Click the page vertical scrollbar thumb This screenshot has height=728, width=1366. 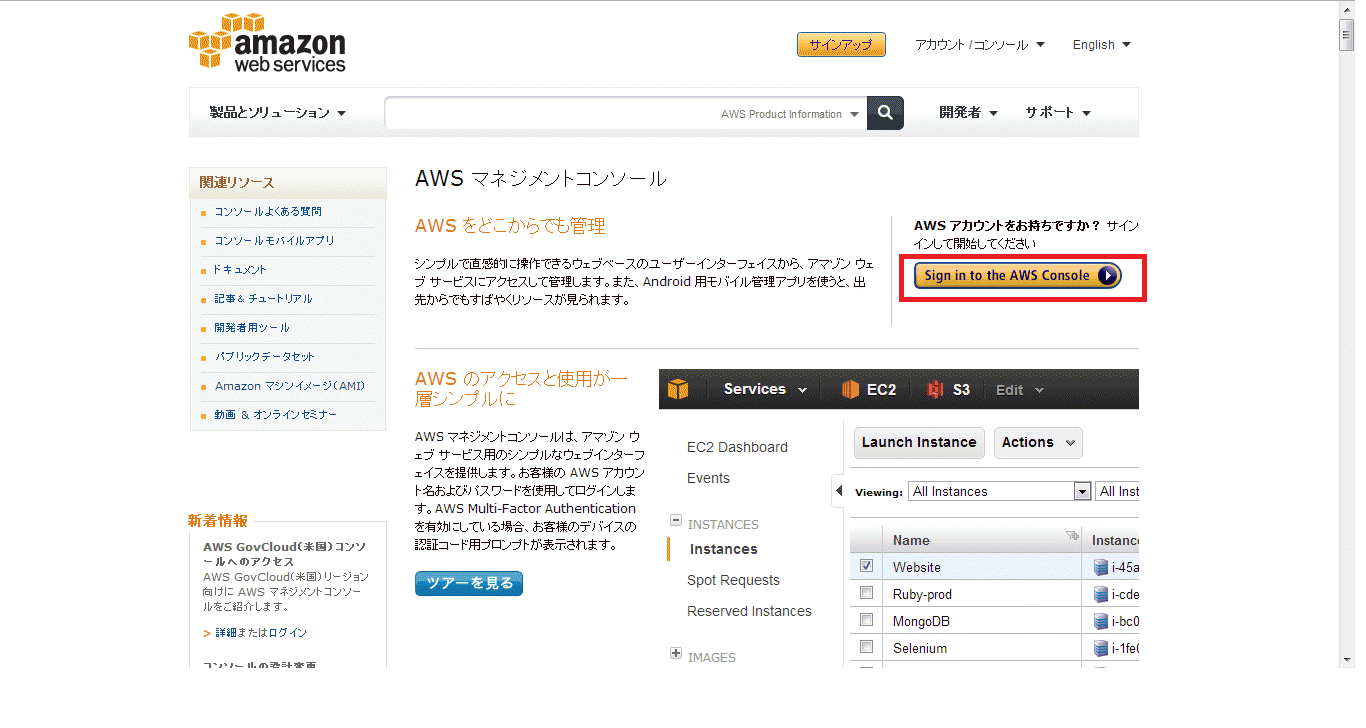coord(1346,35)
